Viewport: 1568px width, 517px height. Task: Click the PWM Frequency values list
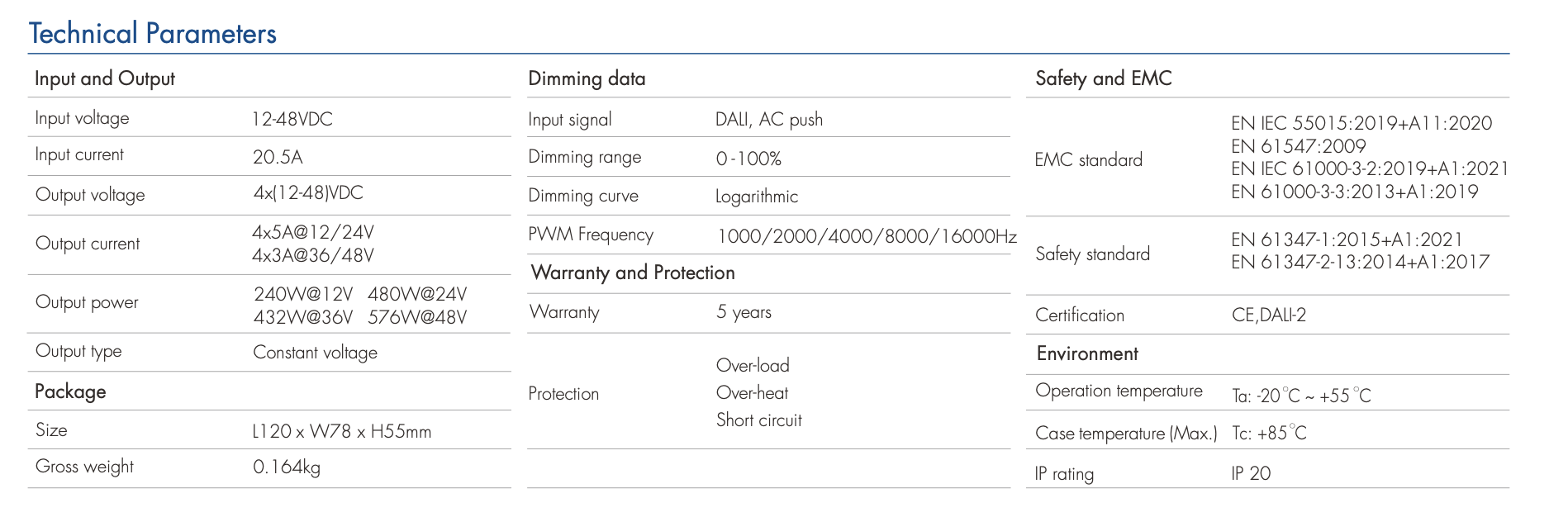pos(867,236)
